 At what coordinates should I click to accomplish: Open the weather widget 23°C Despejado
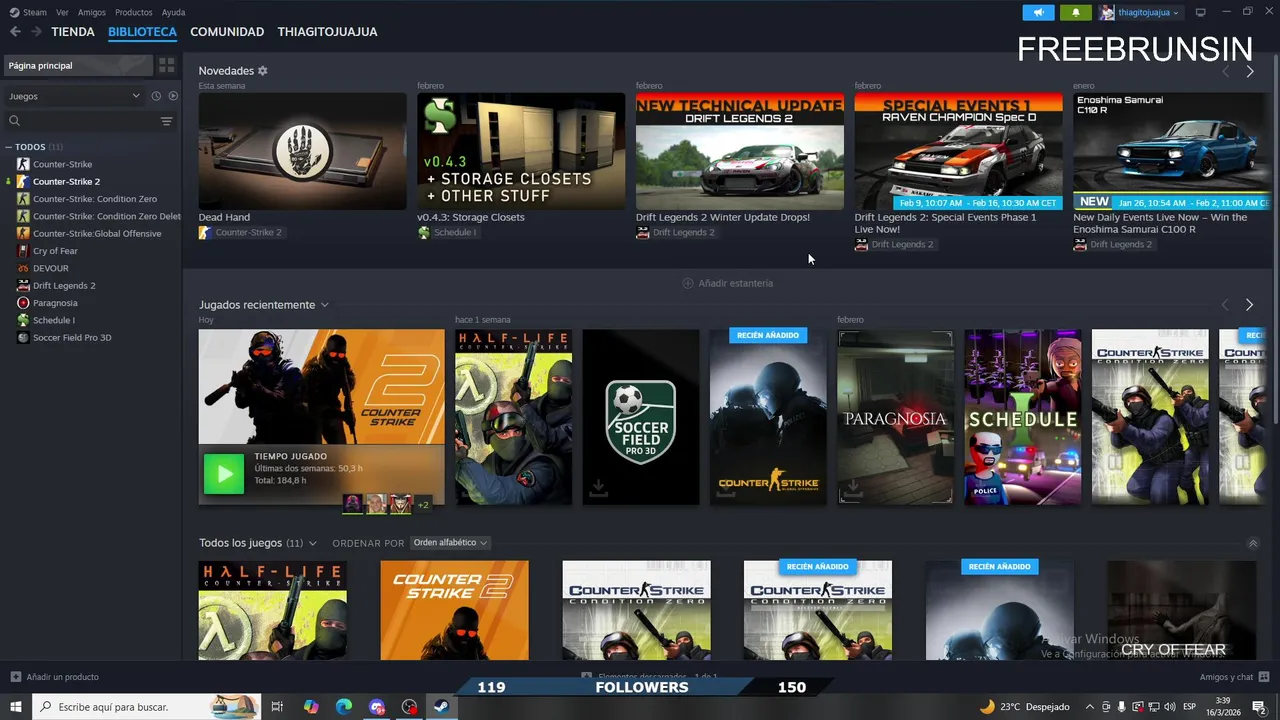(1024, 707)
